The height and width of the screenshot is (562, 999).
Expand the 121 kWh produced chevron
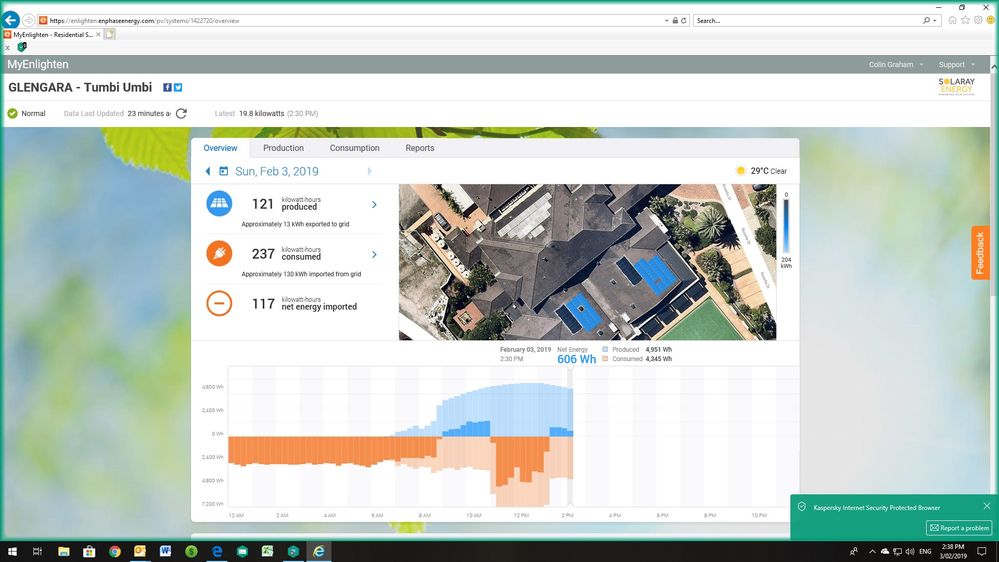[x=374, y=205]
